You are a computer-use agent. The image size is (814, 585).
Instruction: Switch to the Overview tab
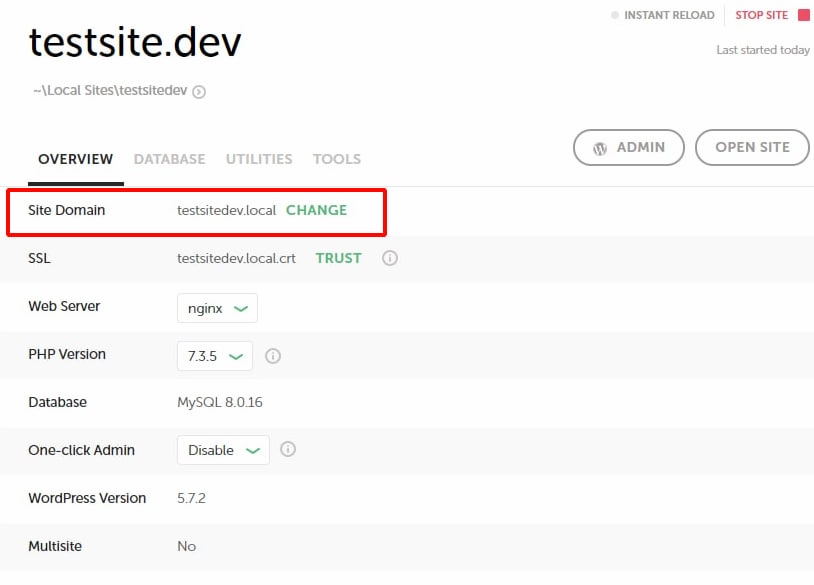click(76, 159)
